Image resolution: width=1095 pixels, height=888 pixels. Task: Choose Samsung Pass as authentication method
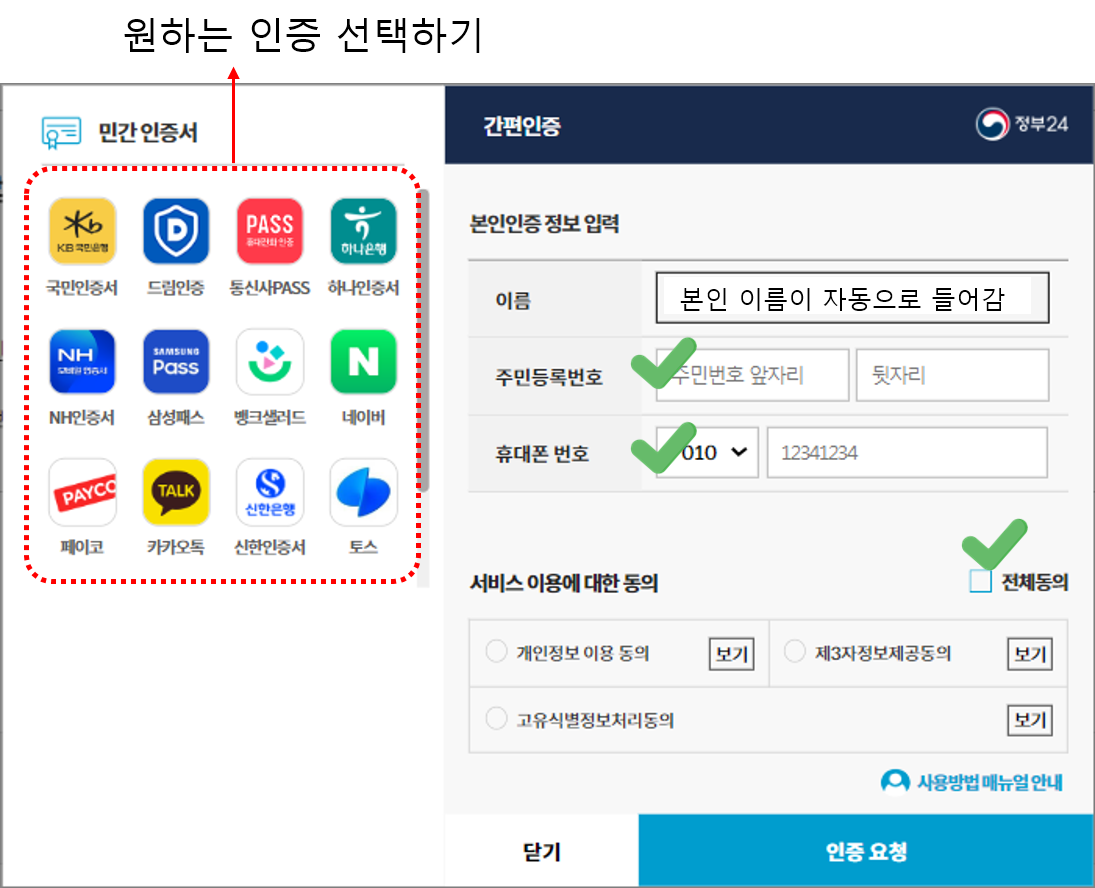pos(176,361)
